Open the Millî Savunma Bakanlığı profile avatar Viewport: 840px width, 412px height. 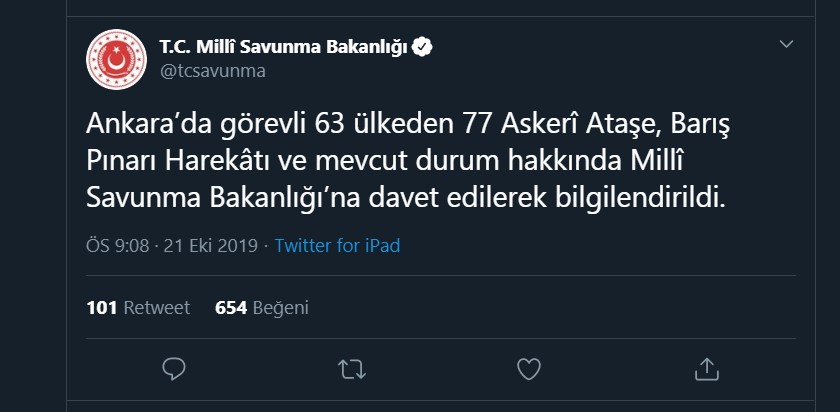pyautogui.click(x=116, y=59)
